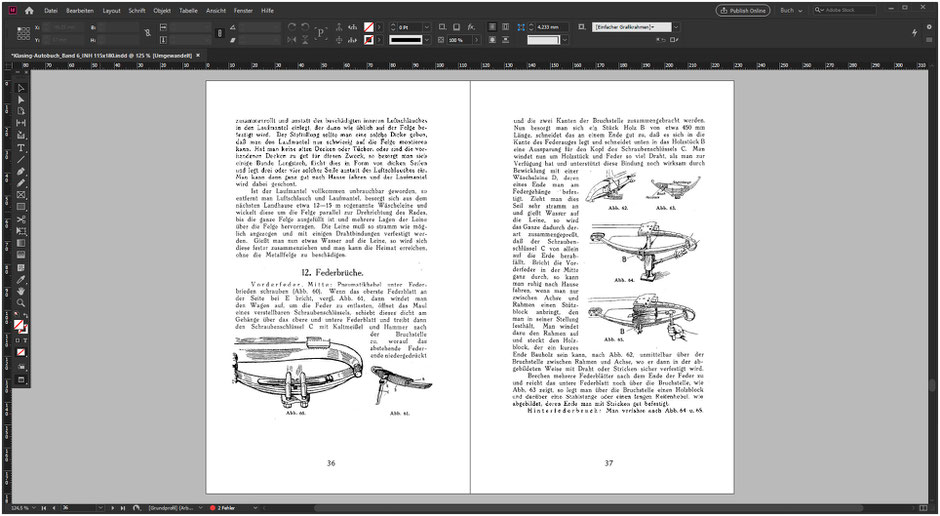The height and width of the screenshot is (516, 940).
Task: Select the Eyedropper tool
Action: pyautogui.click(x=21, y=280)
